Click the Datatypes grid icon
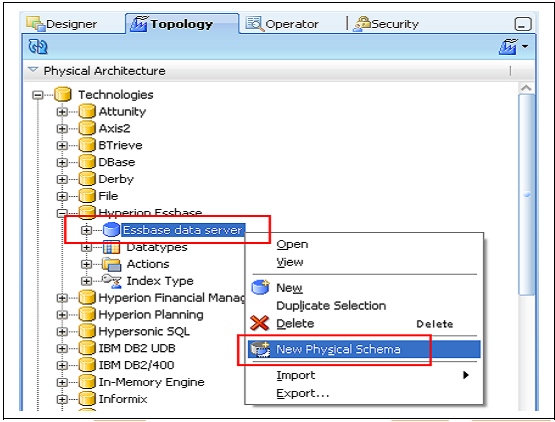The width and height of the screenshot is (555, 422). (x=111, y=247)
